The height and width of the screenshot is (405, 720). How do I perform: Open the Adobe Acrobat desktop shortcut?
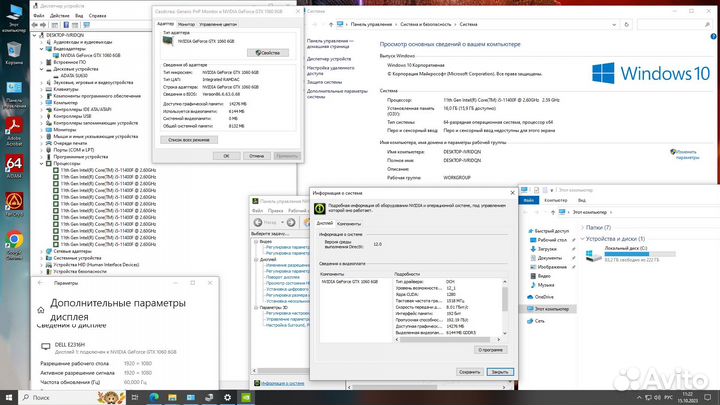pyautogui.click(x=14, y=131)
